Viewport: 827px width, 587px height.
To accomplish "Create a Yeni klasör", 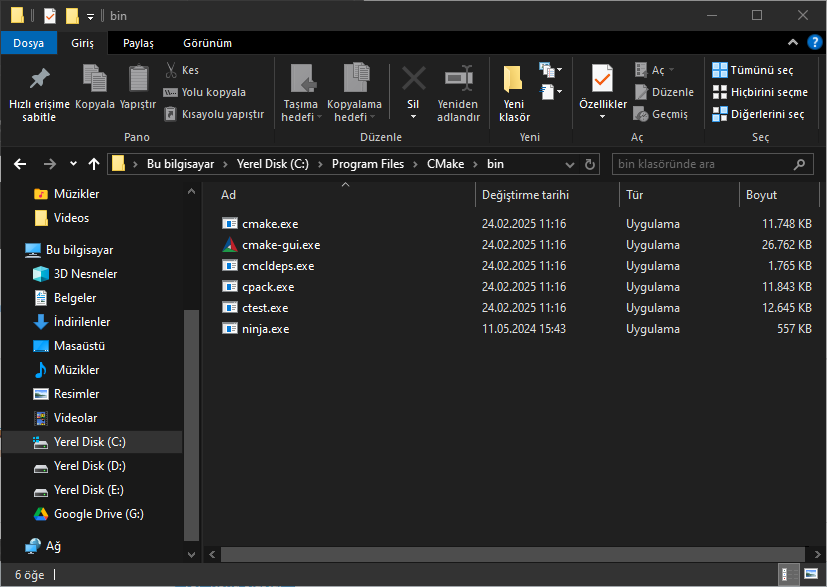I will point(514,94).
